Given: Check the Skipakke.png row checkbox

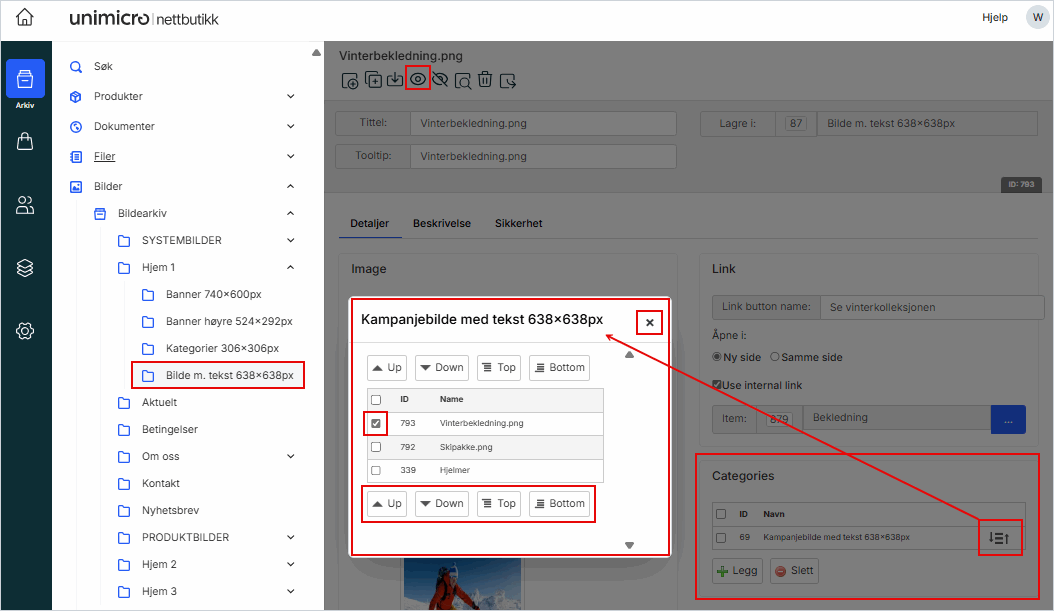Looking at the screenshot, I should coord(376,447).
